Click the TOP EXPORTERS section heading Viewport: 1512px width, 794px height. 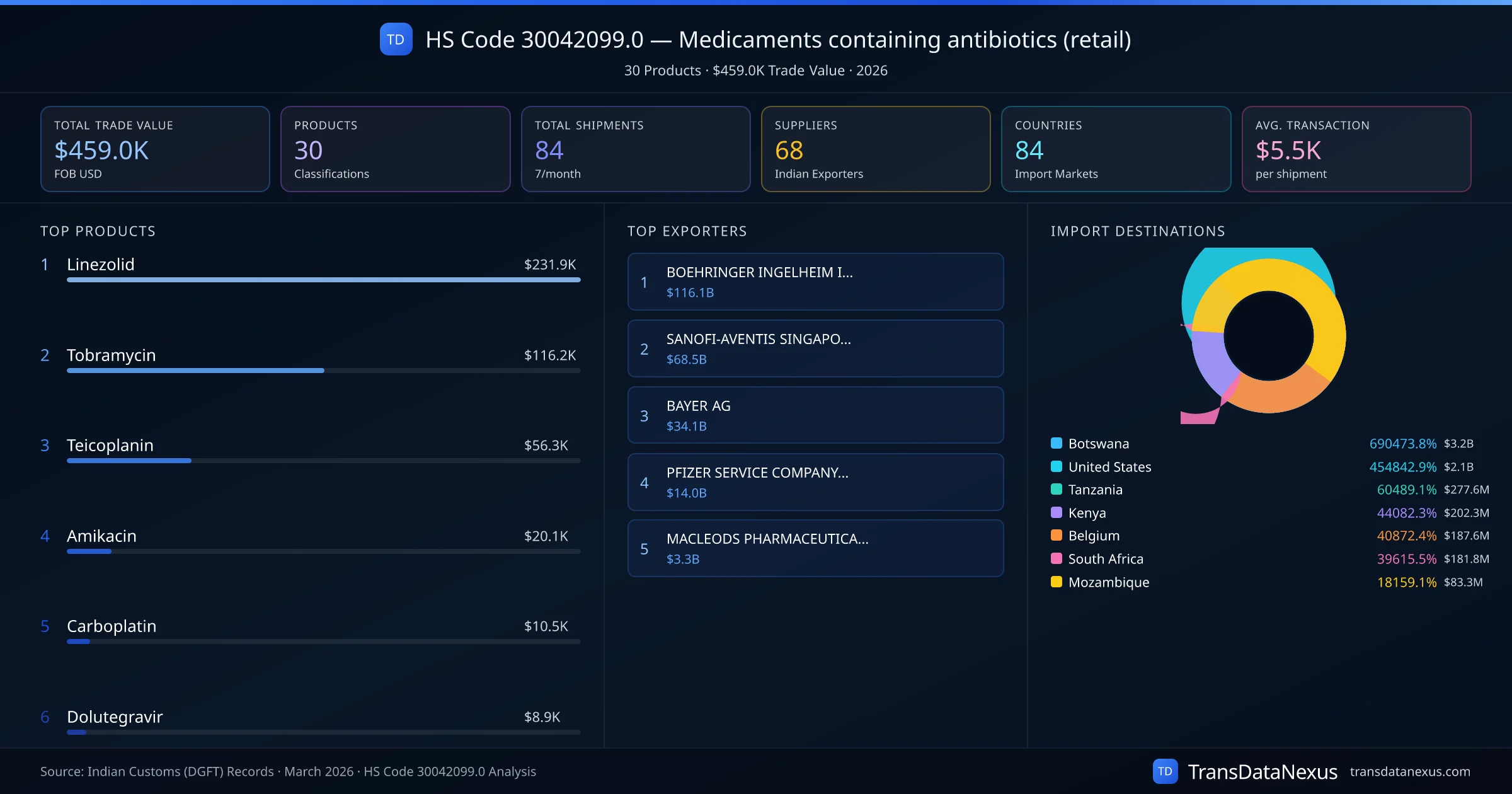point(687,231)
